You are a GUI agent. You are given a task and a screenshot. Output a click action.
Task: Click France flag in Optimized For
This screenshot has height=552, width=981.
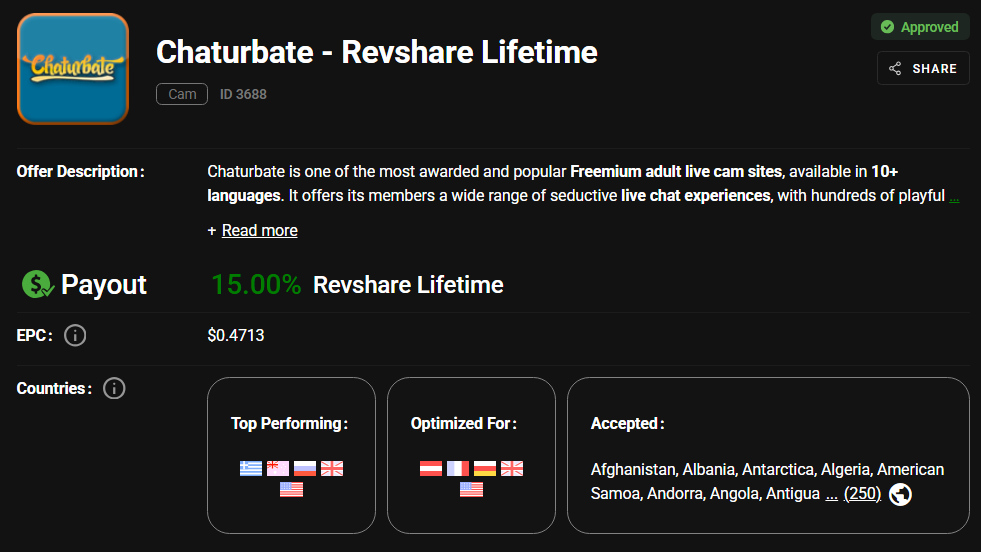coord(457,468)
